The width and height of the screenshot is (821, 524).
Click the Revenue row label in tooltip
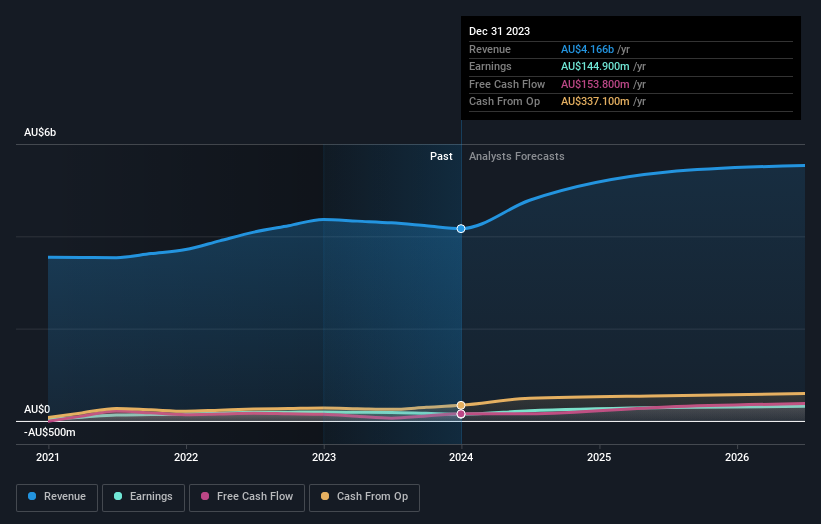click(x=490, y=49)
